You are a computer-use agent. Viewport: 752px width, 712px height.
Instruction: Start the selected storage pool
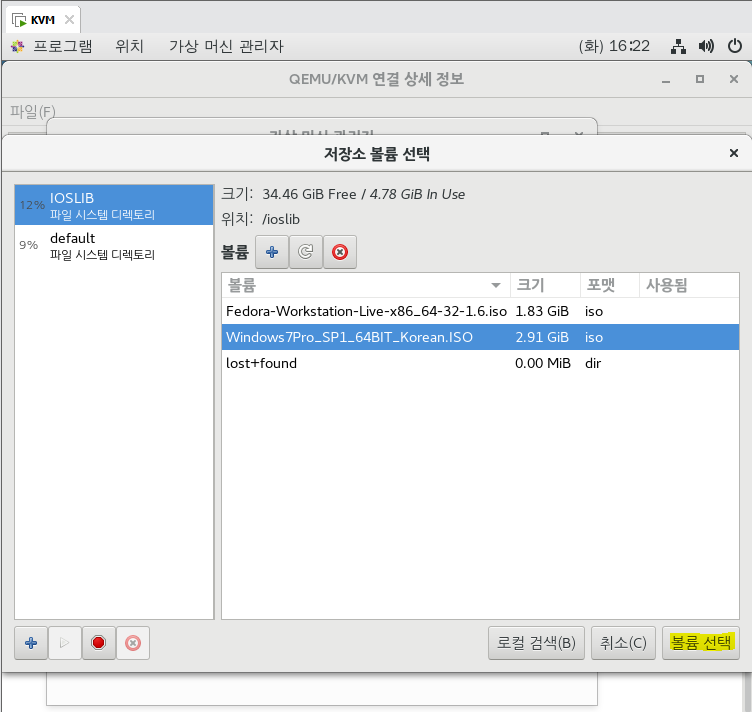(x=65, y=642)
